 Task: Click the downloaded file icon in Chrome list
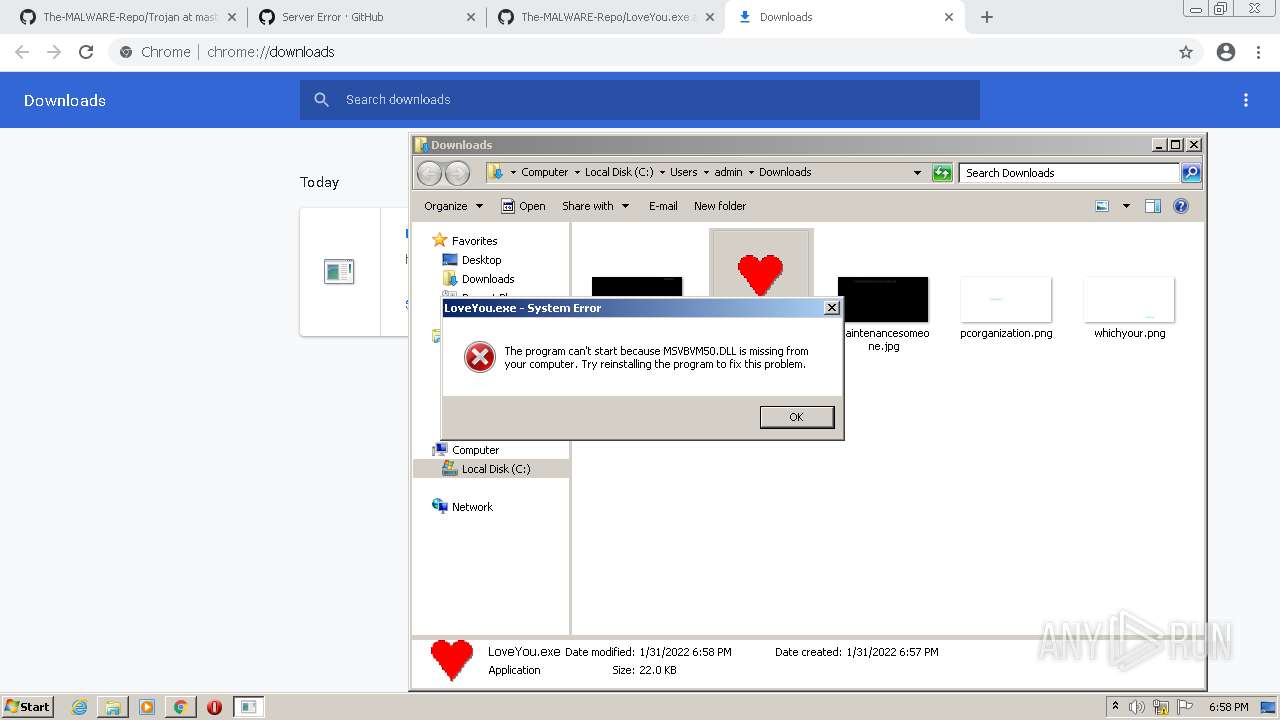339,271
